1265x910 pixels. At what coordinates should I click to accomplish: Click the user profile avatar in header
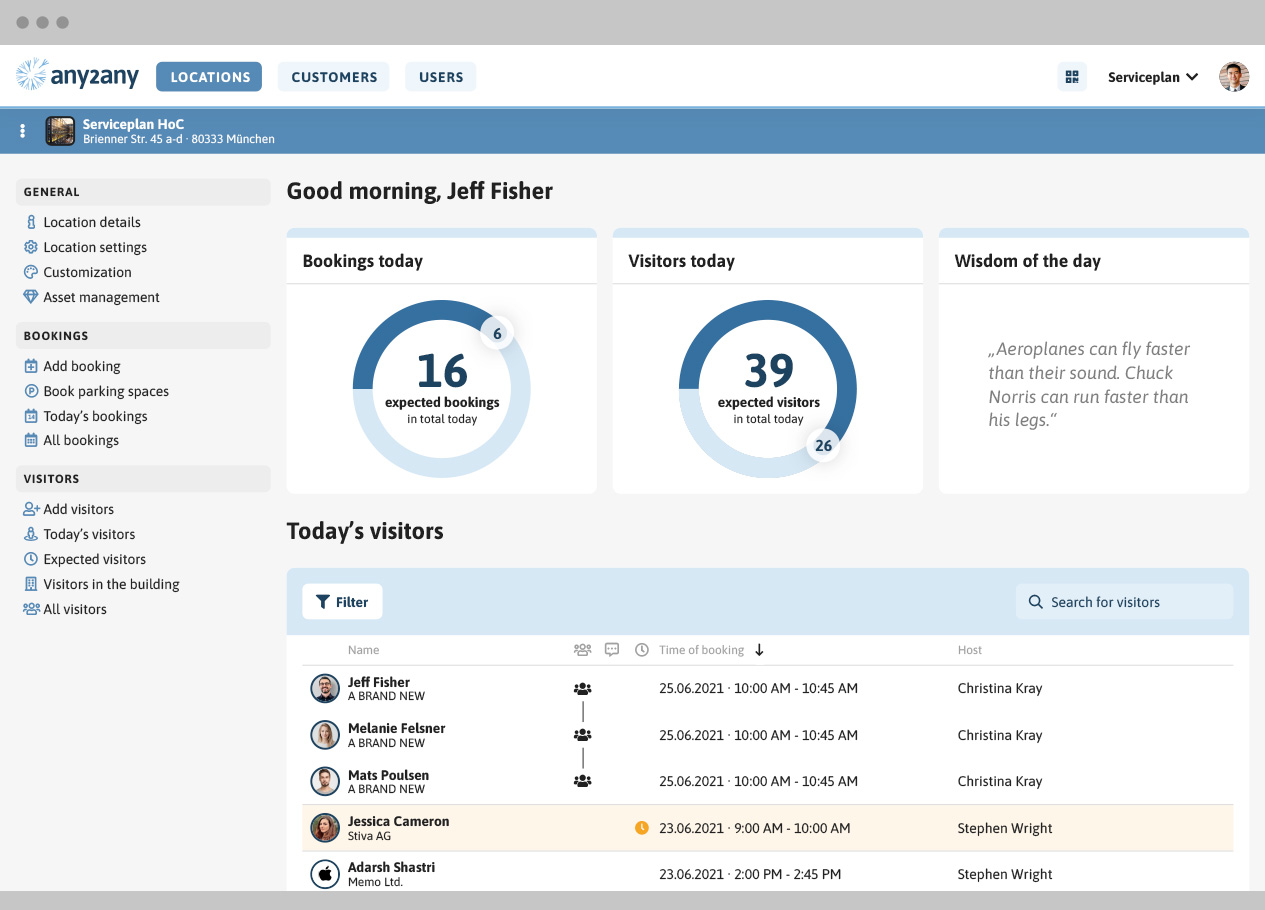[1233, 77]
